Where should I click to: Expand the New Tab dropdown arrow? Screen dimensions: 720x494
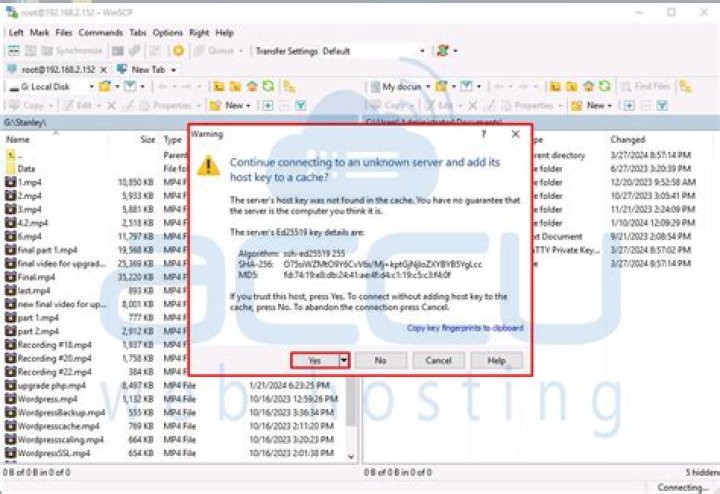[x=174, y=70]
